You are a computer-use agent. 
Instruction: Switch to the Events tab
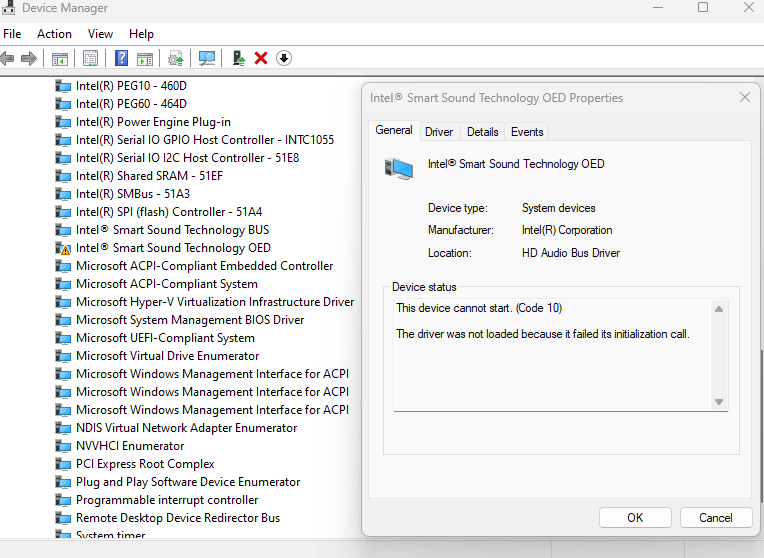527,132
